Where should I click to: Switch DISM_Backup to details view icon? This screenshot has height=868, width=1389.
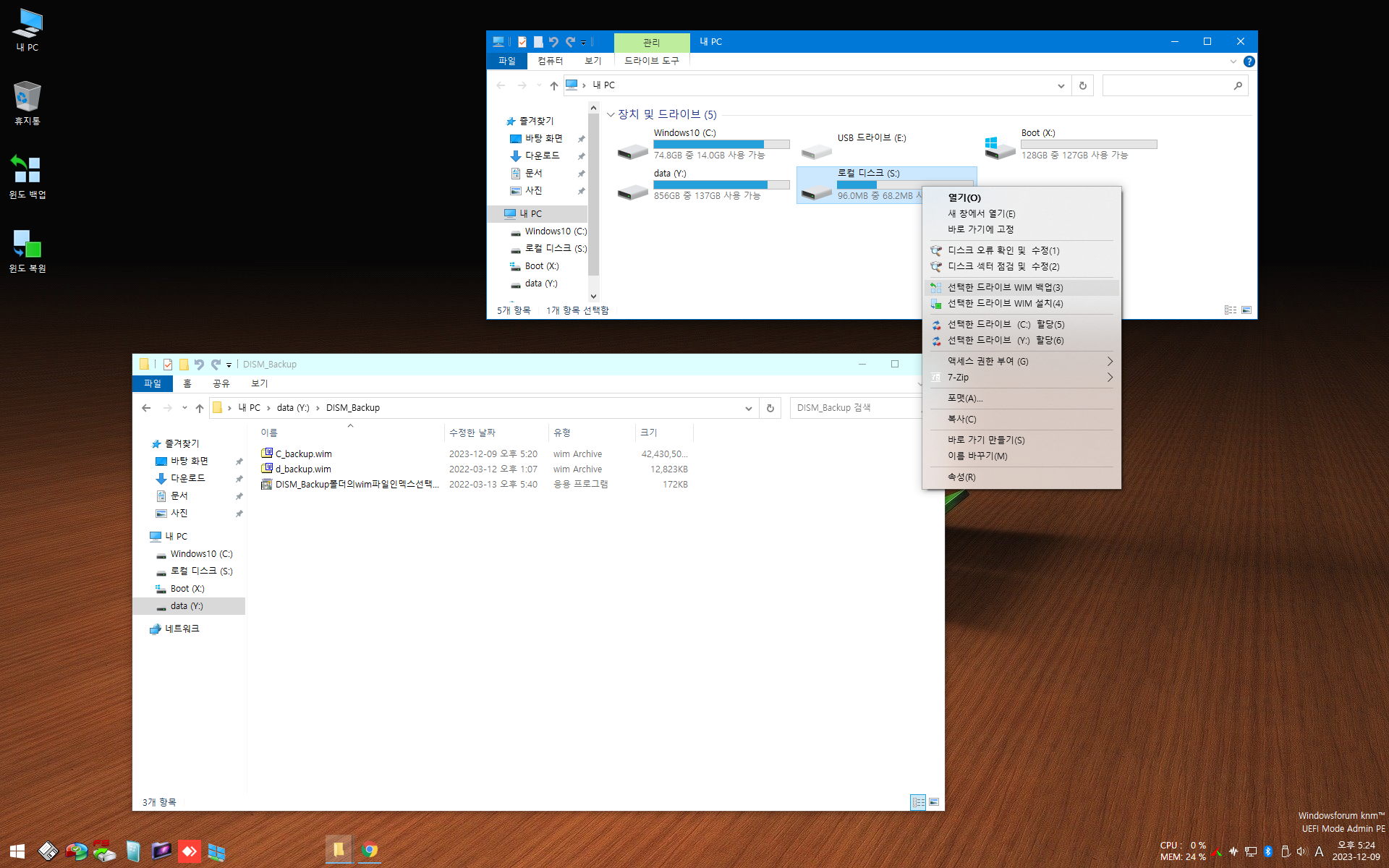[x=918, y=802]
